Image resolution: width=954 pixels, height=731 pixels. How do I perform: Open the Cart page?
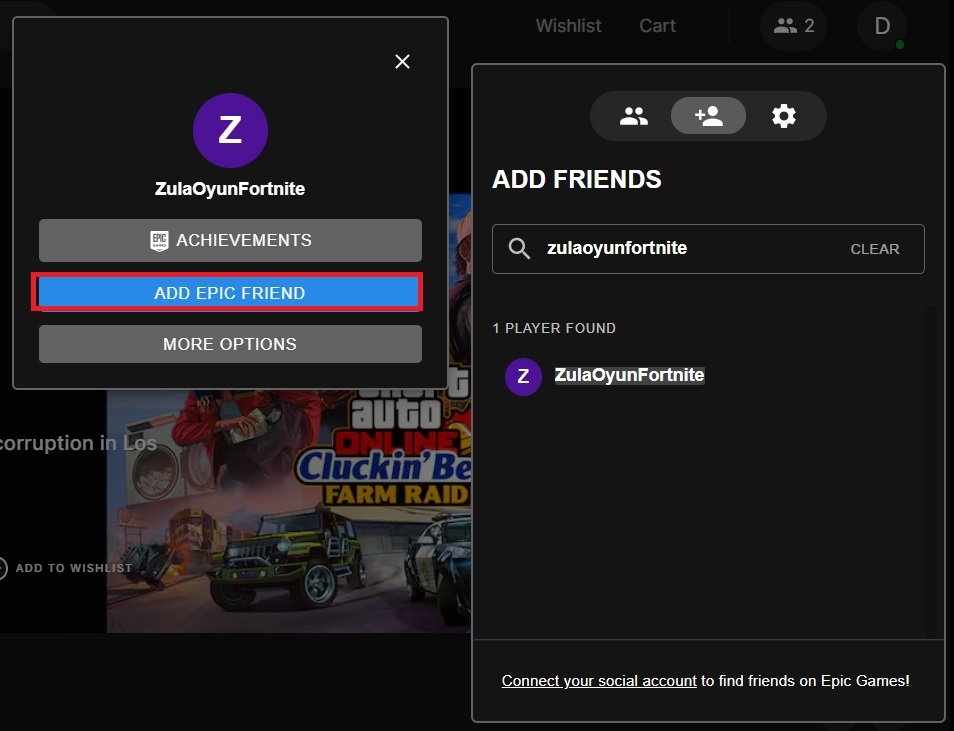tap(657, 26)
